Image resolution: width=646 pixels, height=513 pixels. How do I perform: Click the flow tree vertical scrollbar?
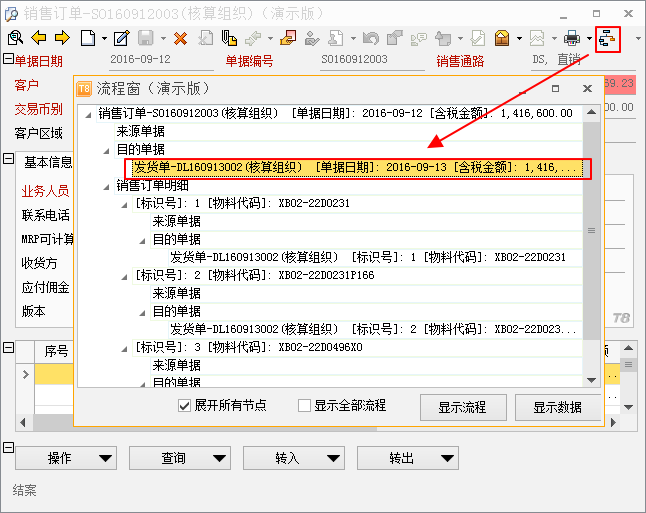[x=592, y=250]
